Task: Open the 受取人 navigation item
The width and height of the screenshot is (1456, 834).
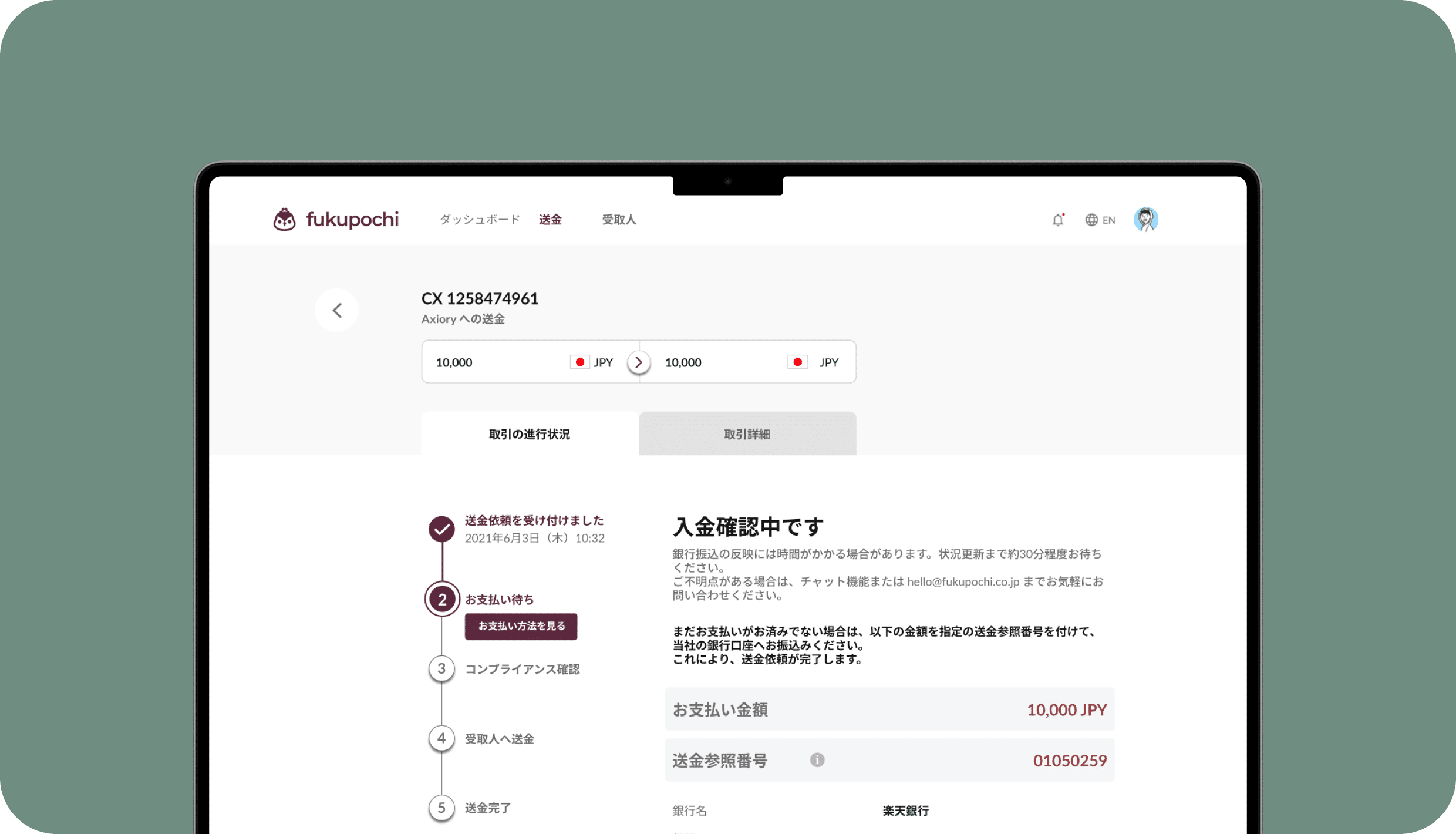Action: [x=619, y=220]
